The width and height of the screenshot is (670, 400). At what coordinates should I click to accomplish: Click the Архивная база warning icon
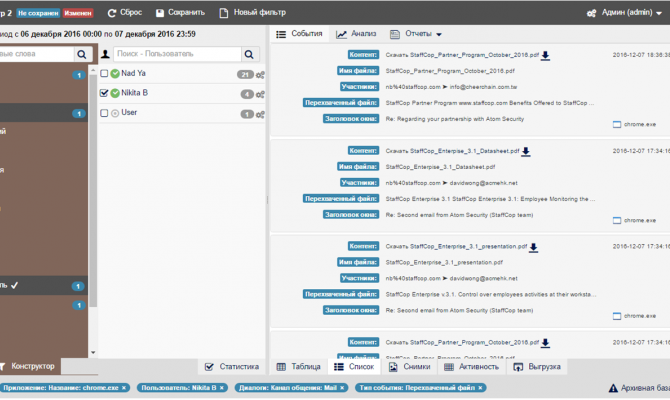click(613, 388)
